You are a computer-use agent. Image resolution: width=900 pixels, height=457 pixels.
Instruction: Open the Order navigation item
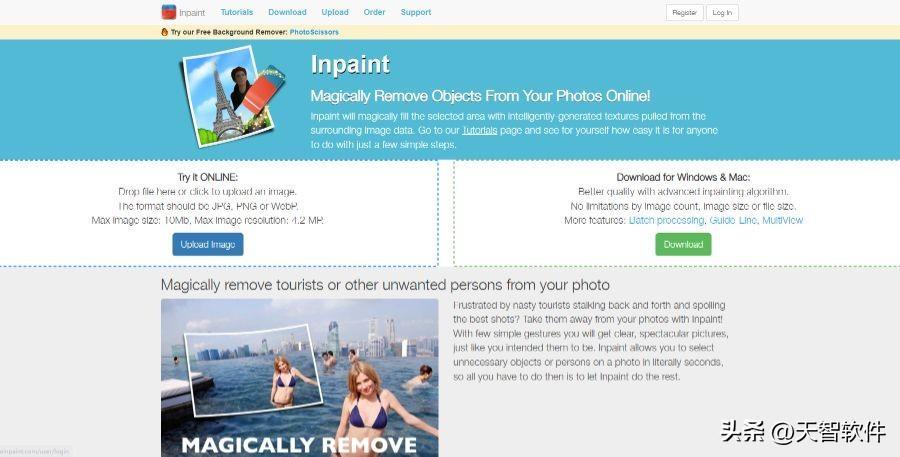tap(374, 12)
